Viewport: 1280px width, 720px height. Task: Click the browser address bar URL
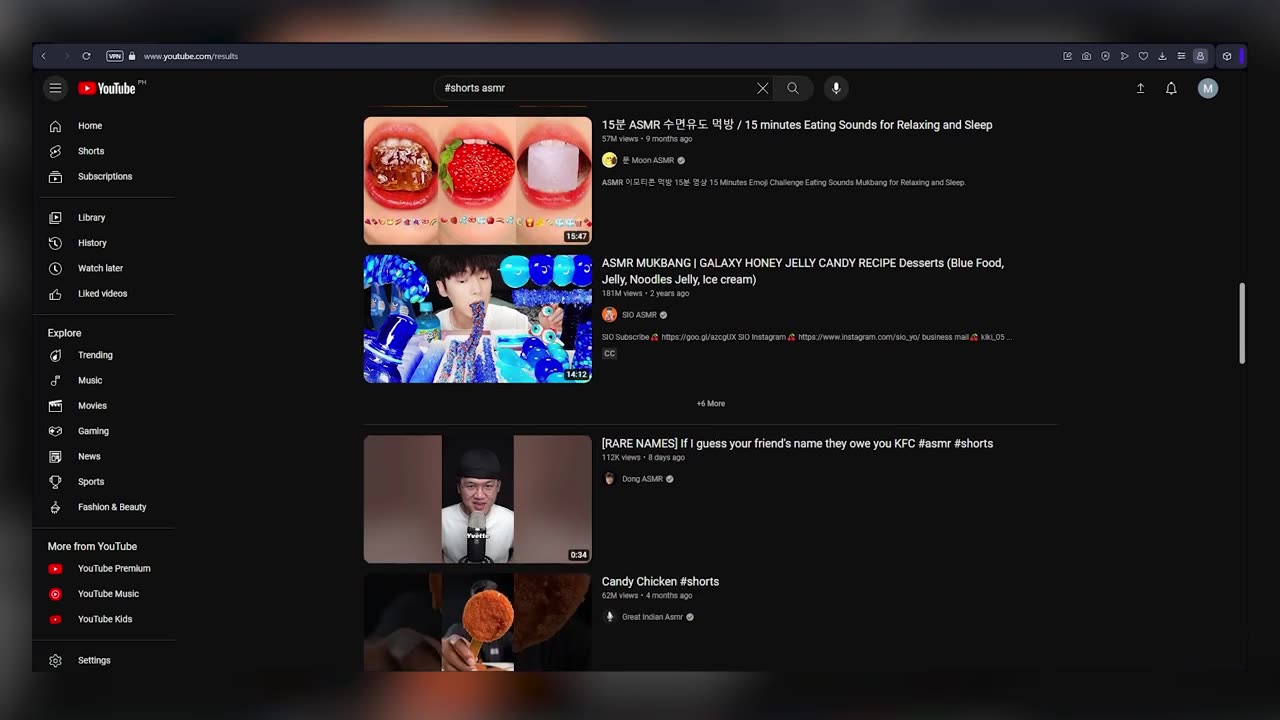pos(191,56)
